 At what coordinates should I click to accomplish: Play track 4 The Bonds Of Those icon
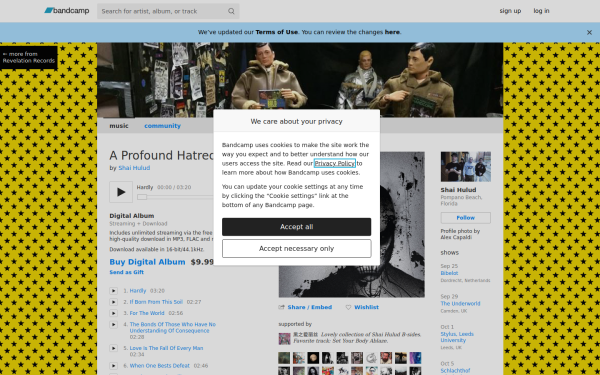click(x=113, y=324)
